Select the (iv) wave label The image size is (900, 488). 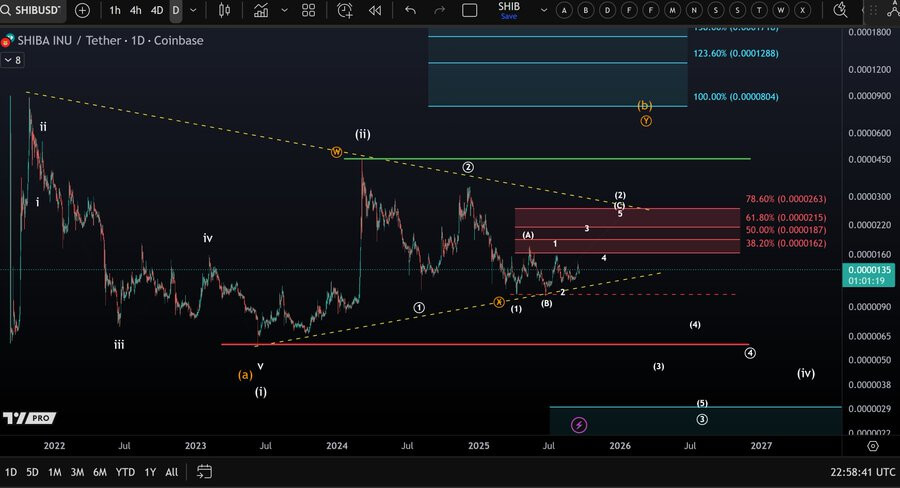[x=806, y=373]
